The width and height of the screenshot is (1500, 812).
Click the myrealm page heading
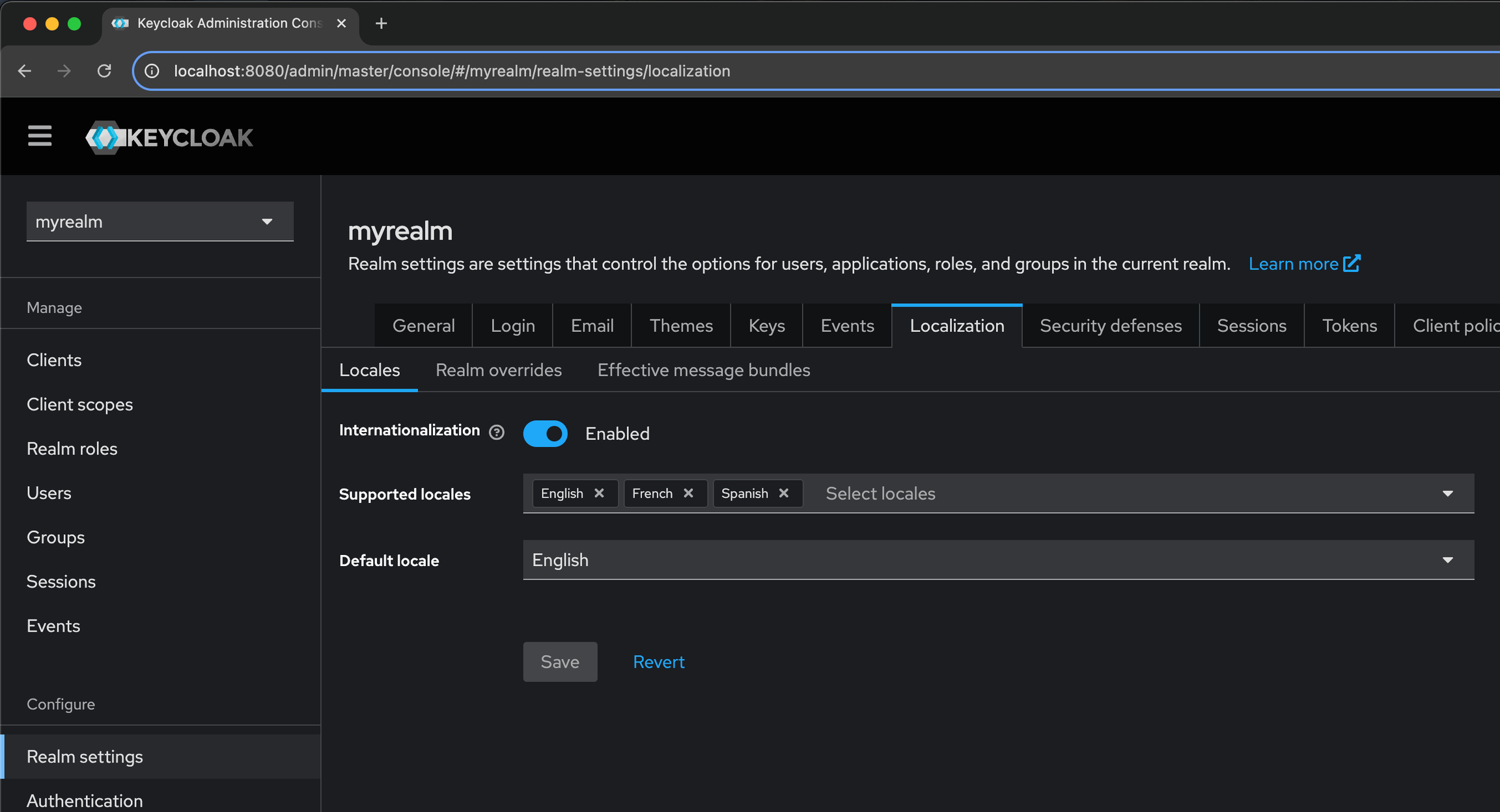pos(400,231)
